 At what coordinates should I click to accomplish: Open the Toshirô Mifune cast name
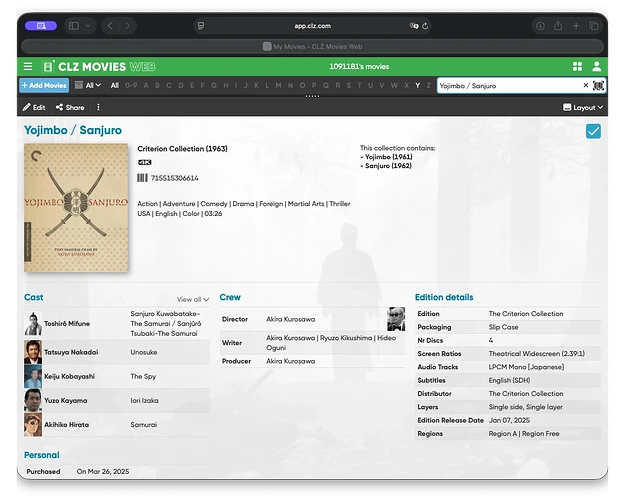[x=67, y=323]
